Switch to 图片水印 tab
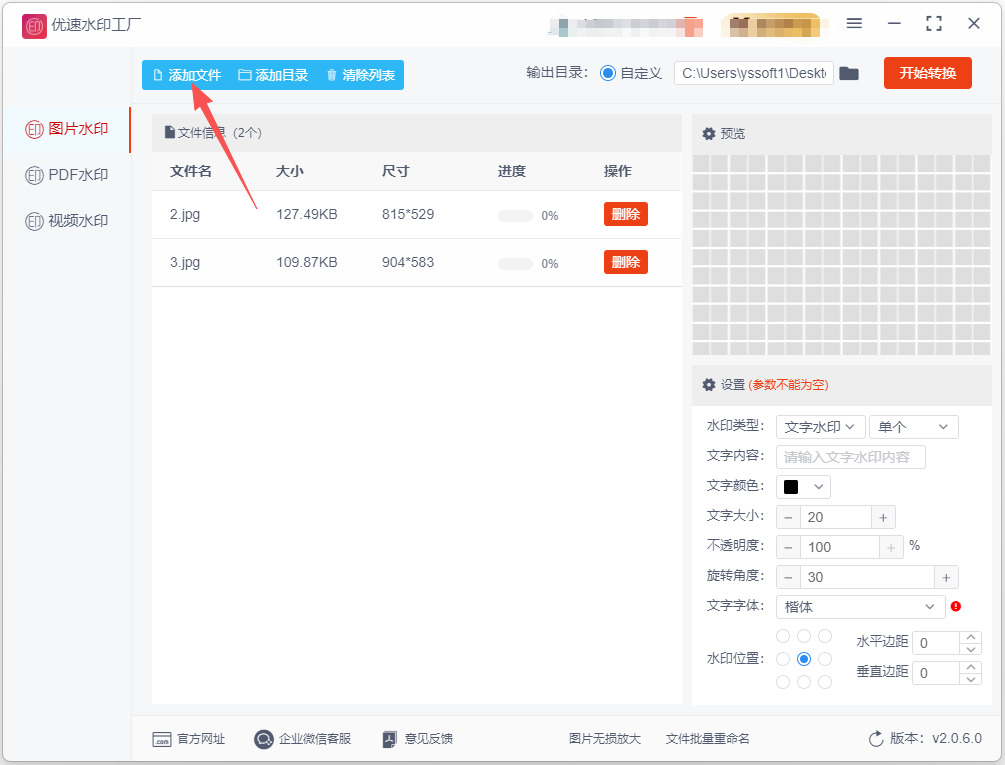 click(67, 129)
